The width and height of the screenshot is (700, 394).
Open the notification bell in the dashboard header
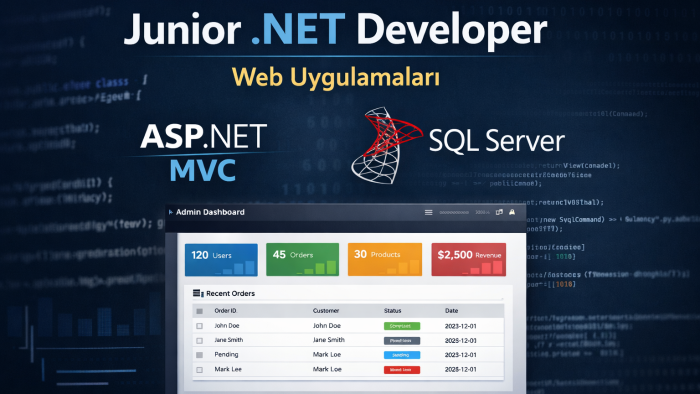(x=512, y=212)
